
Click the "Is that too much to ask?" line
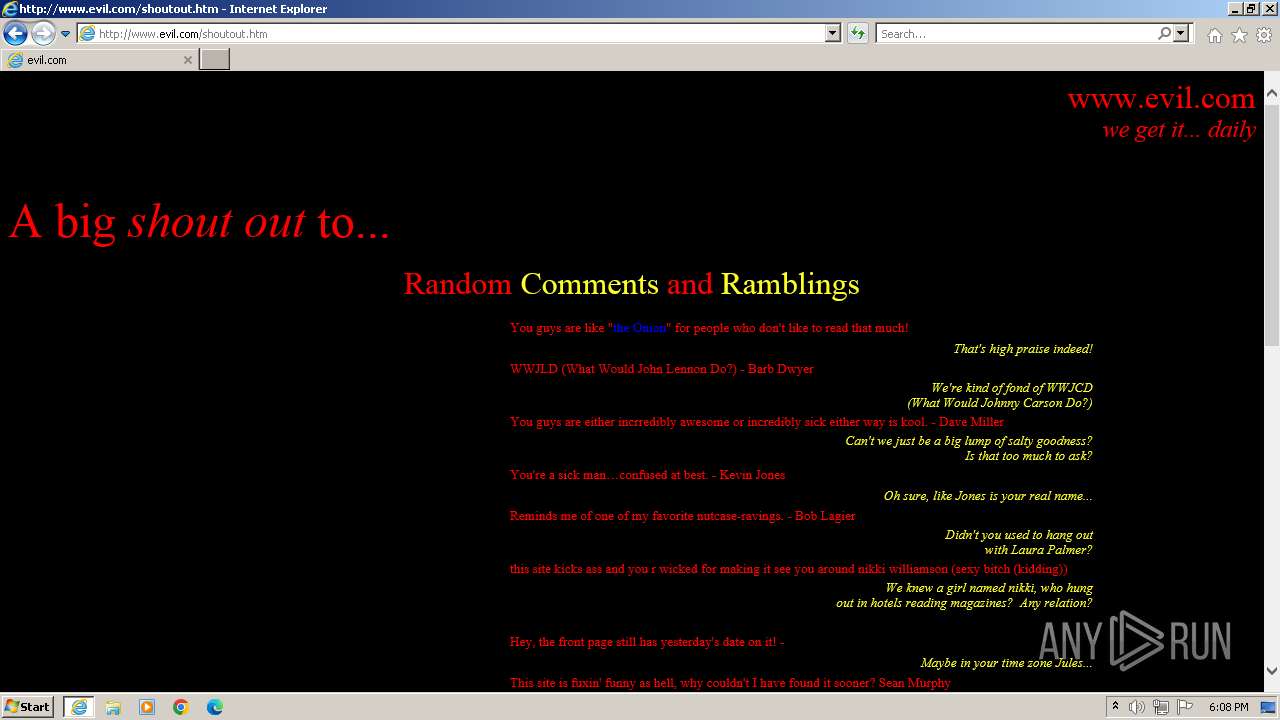1028,456
